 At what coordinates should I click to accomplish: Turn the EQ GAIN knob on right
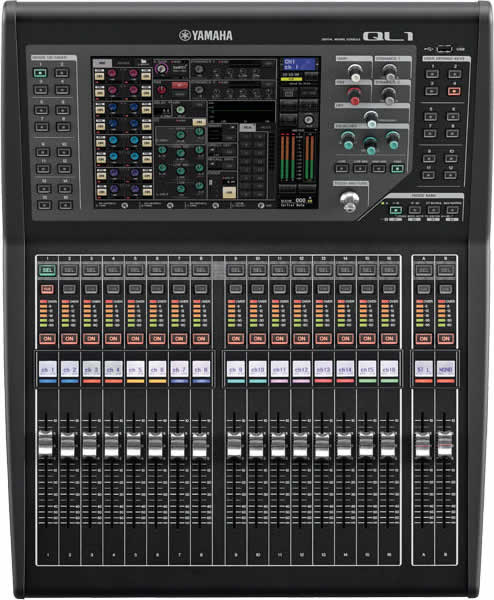[393, 139]
